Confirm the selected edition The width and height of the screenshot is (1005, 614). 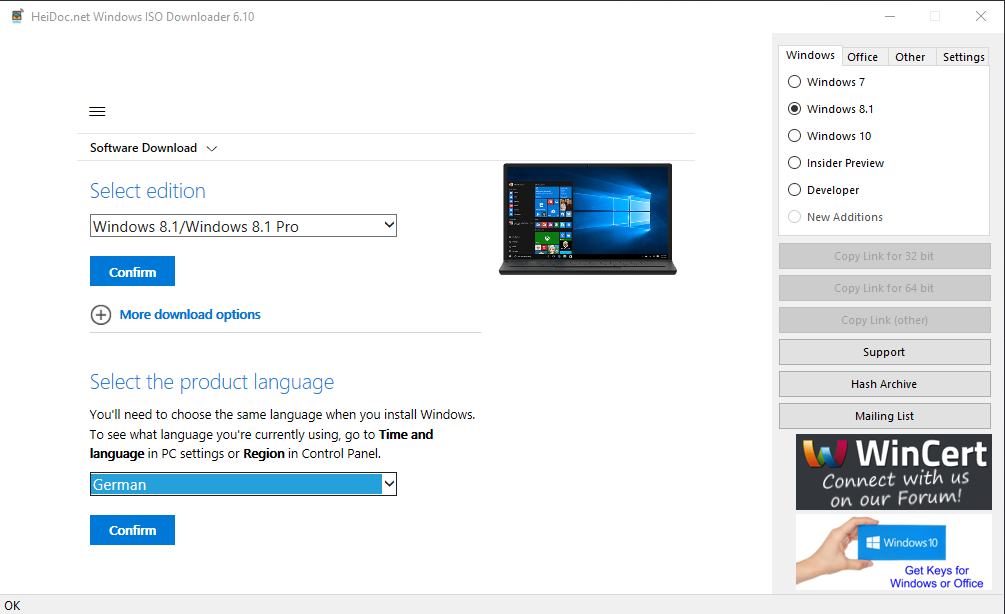(132, 272)
